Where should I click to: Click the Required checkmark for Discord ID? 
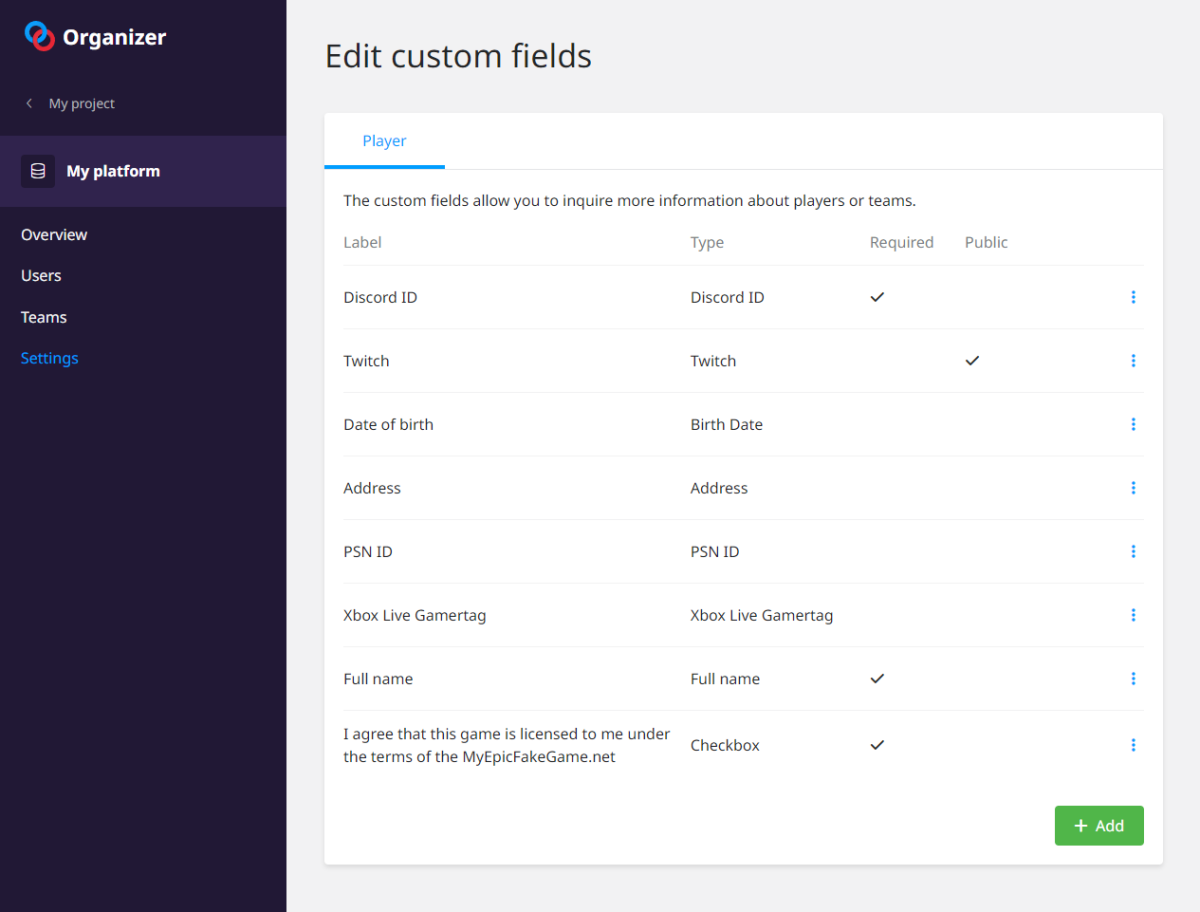[x=877, y=297]
